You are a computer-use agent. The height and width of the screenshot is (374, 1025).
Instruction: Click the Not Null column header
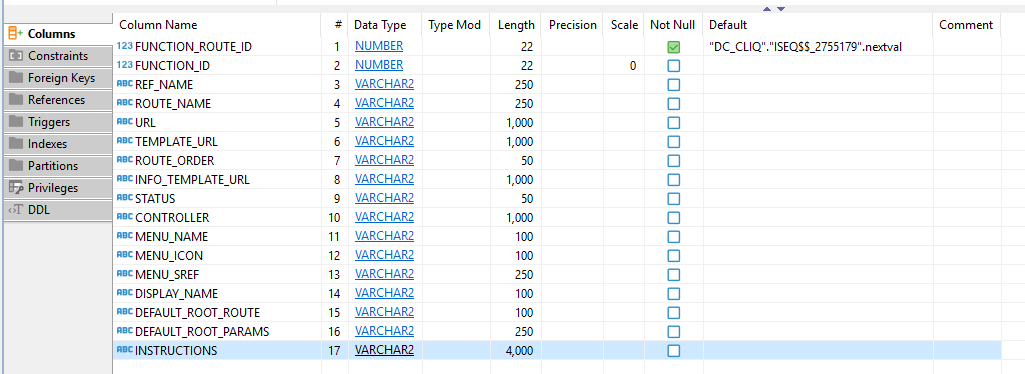673,25
